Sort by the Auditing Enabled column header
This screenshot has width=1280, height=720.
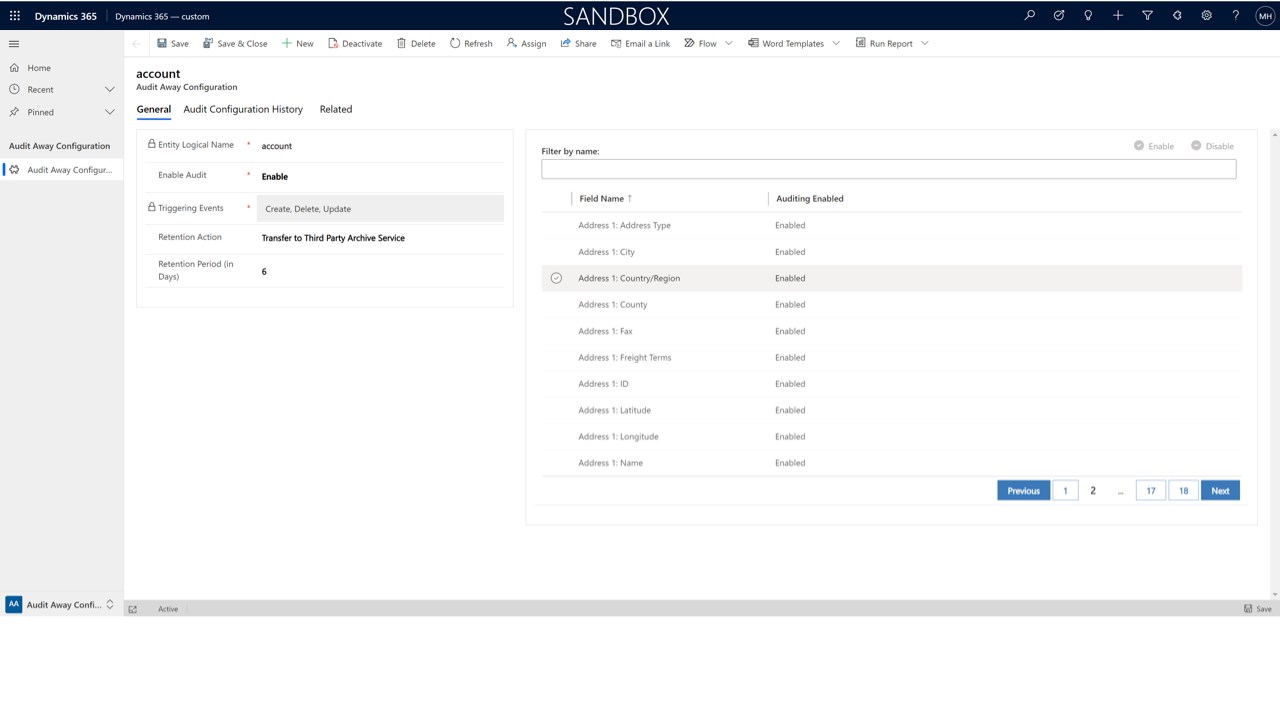810,199
